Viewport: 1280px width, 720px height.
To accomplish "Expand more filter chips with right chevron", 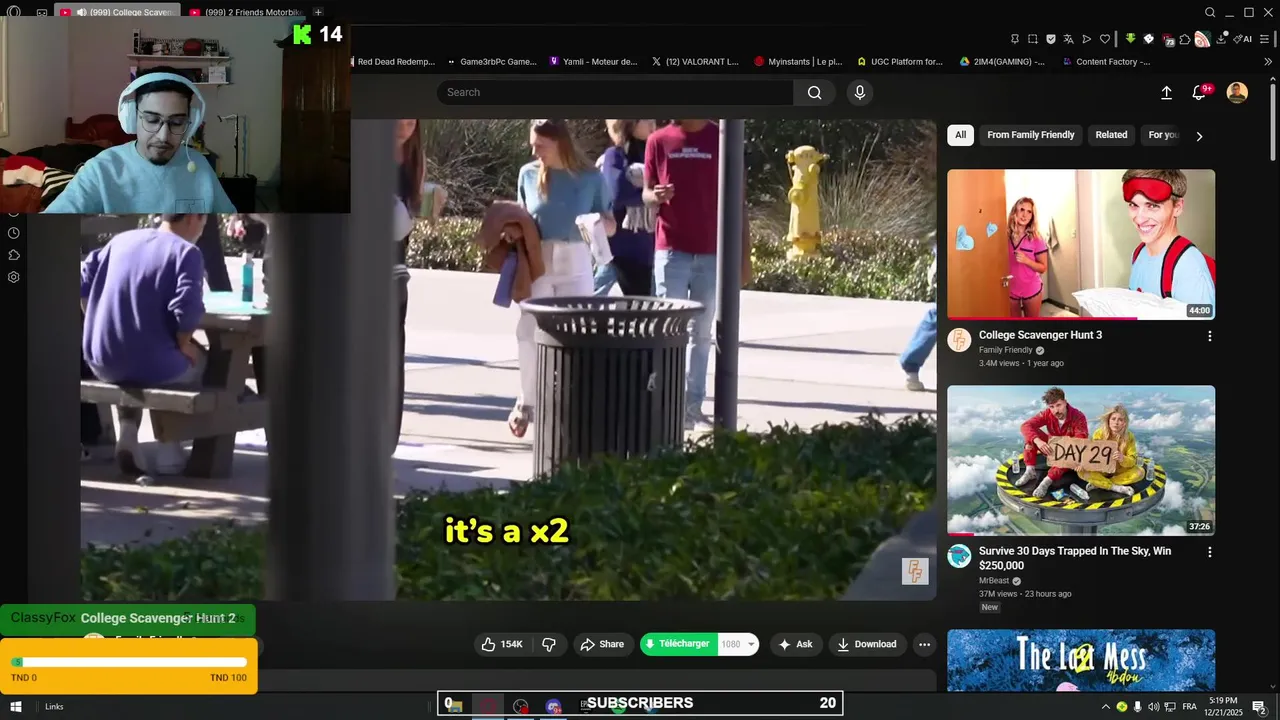I will (x=1199, y=136).
